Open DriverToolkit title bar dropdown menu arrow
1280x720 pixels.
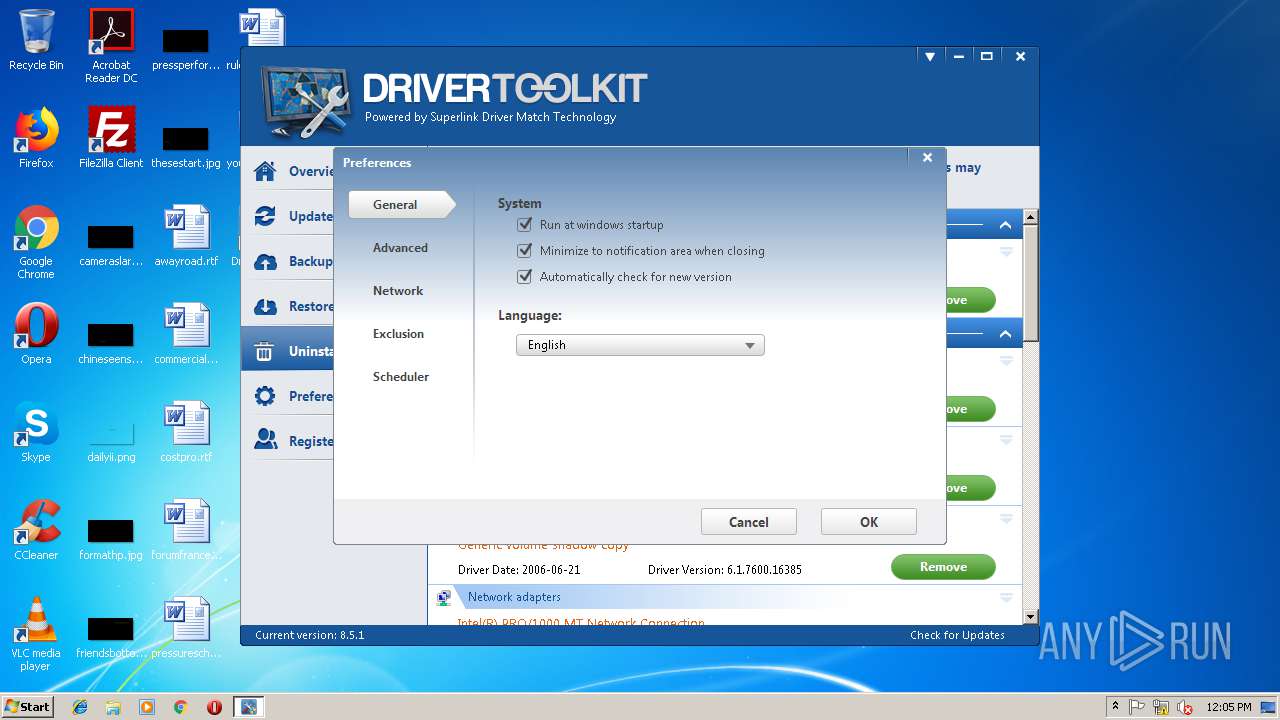point(930,57)
